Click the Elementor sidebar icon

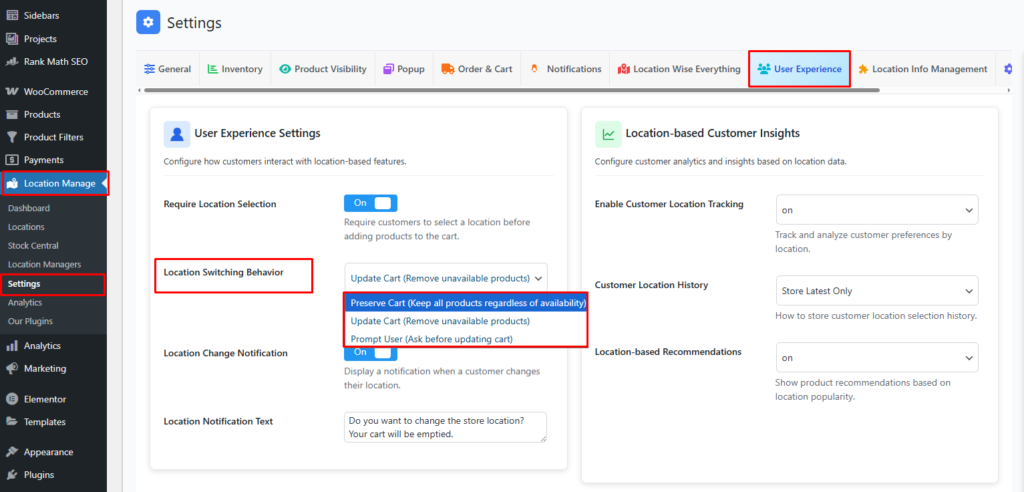click(x=12, y=399)
